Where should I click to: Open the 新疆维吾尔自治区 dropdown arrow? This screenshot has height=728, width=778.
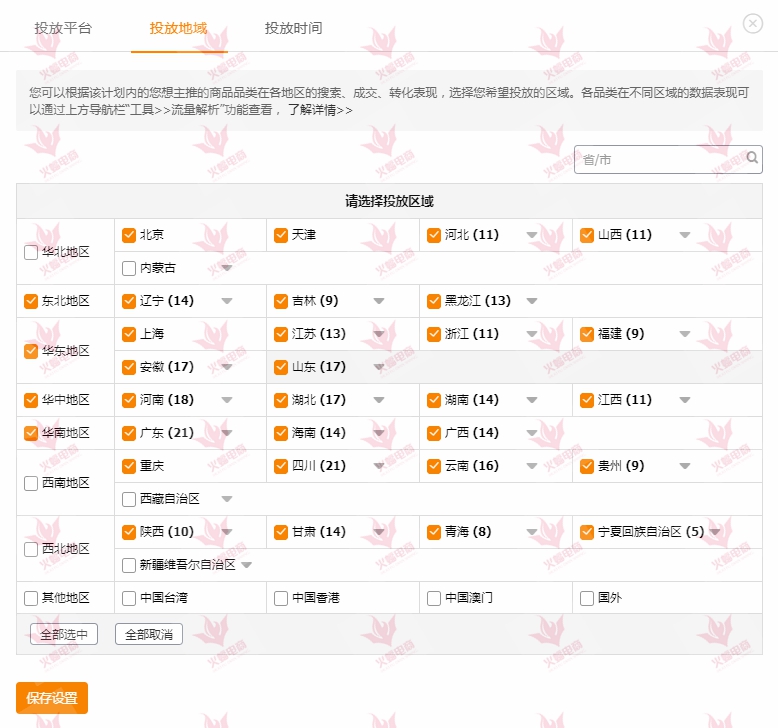(x=247, y=565)
